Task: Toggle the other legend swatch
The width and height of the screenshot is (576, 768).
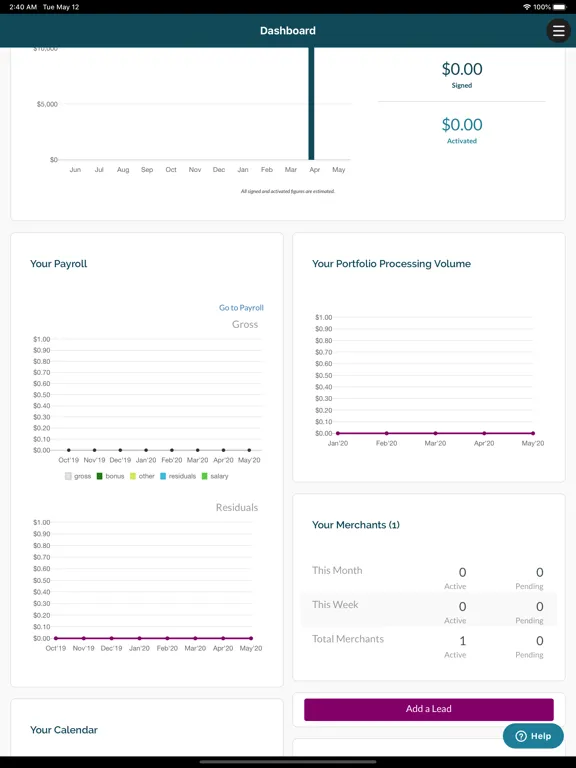Action: pyautogui.click(x=133, y=476)
